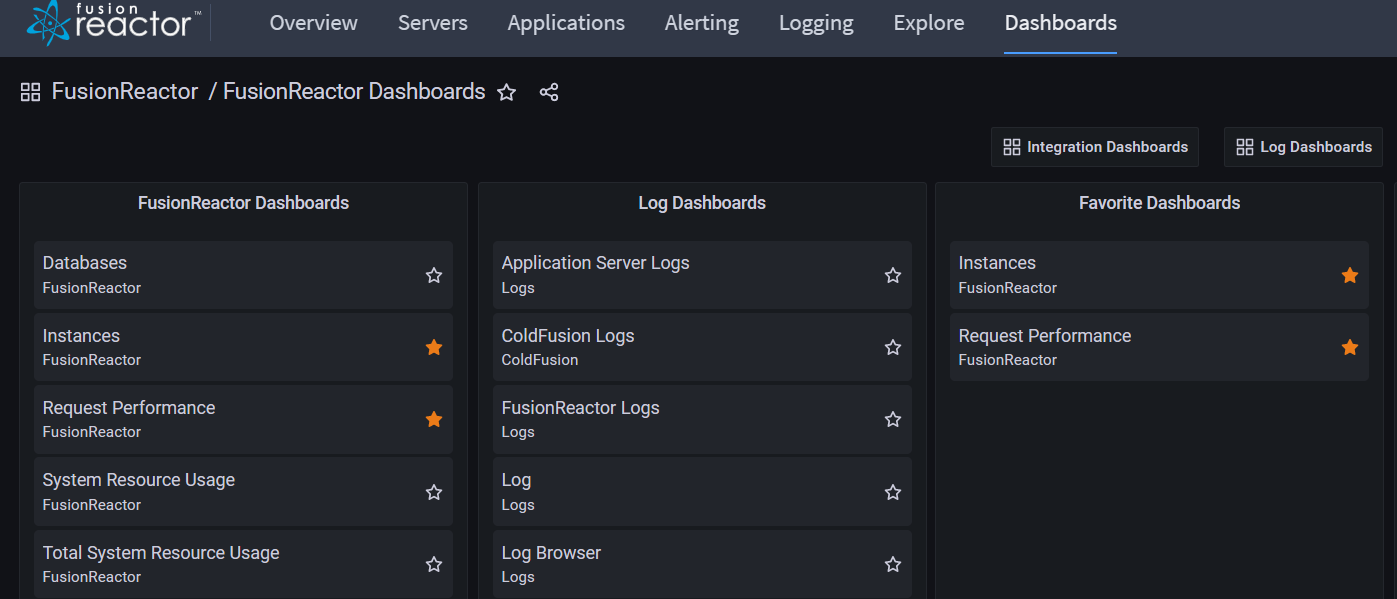Unstar Instances in FusionReactor Dashboards list

coord(434,347)
